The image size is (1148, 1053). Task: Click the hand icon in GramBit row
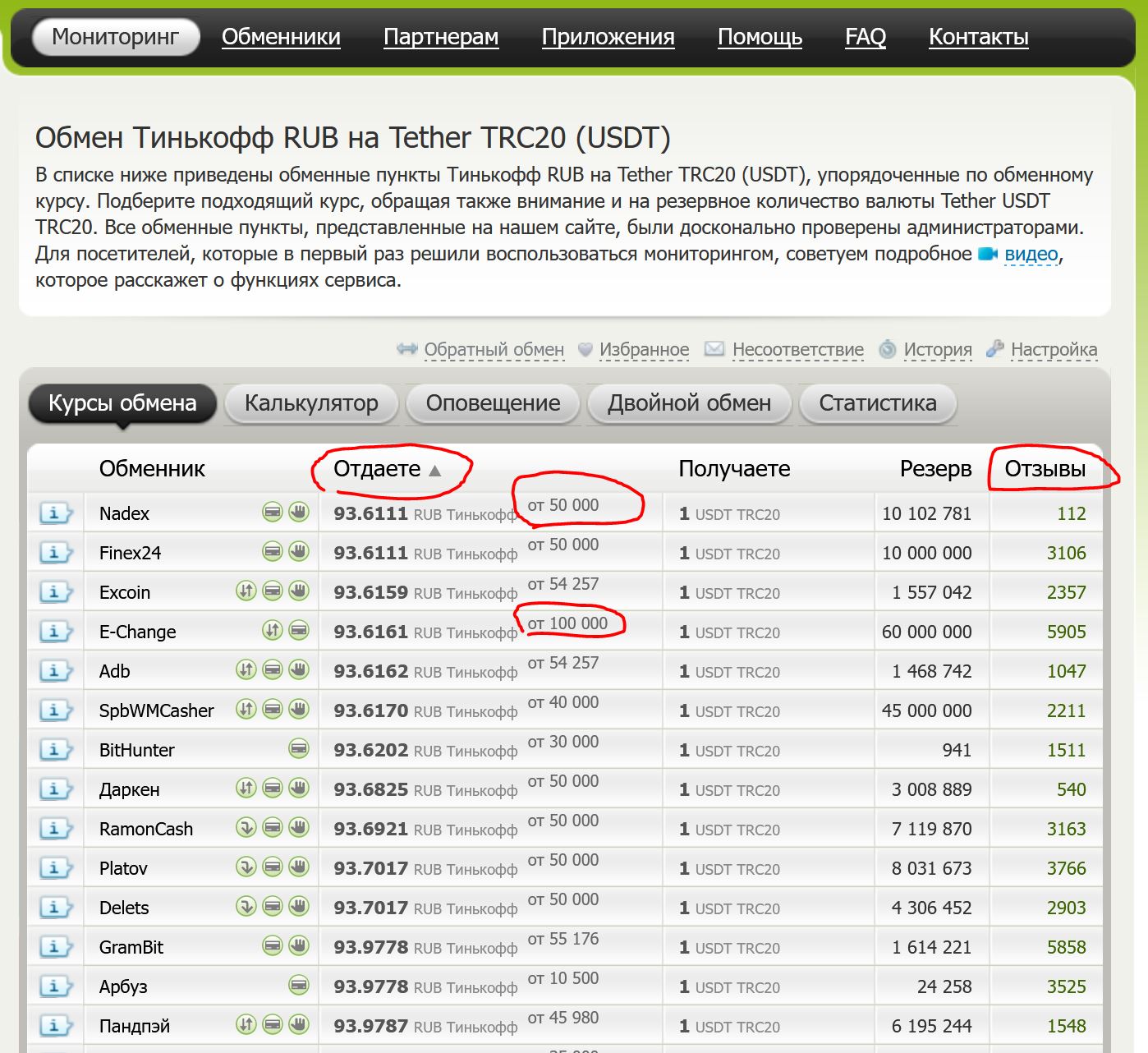(x=299, y=946)
